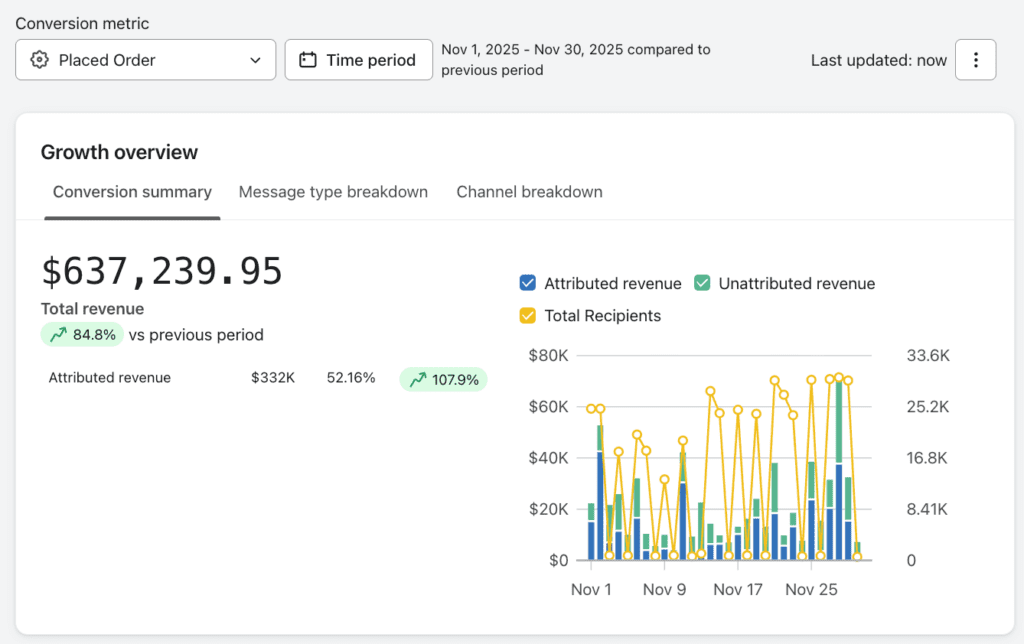Click the Nov 1 recipients data point
The width and height of the screenshot is (1024, 644).
tap(591, 409)
